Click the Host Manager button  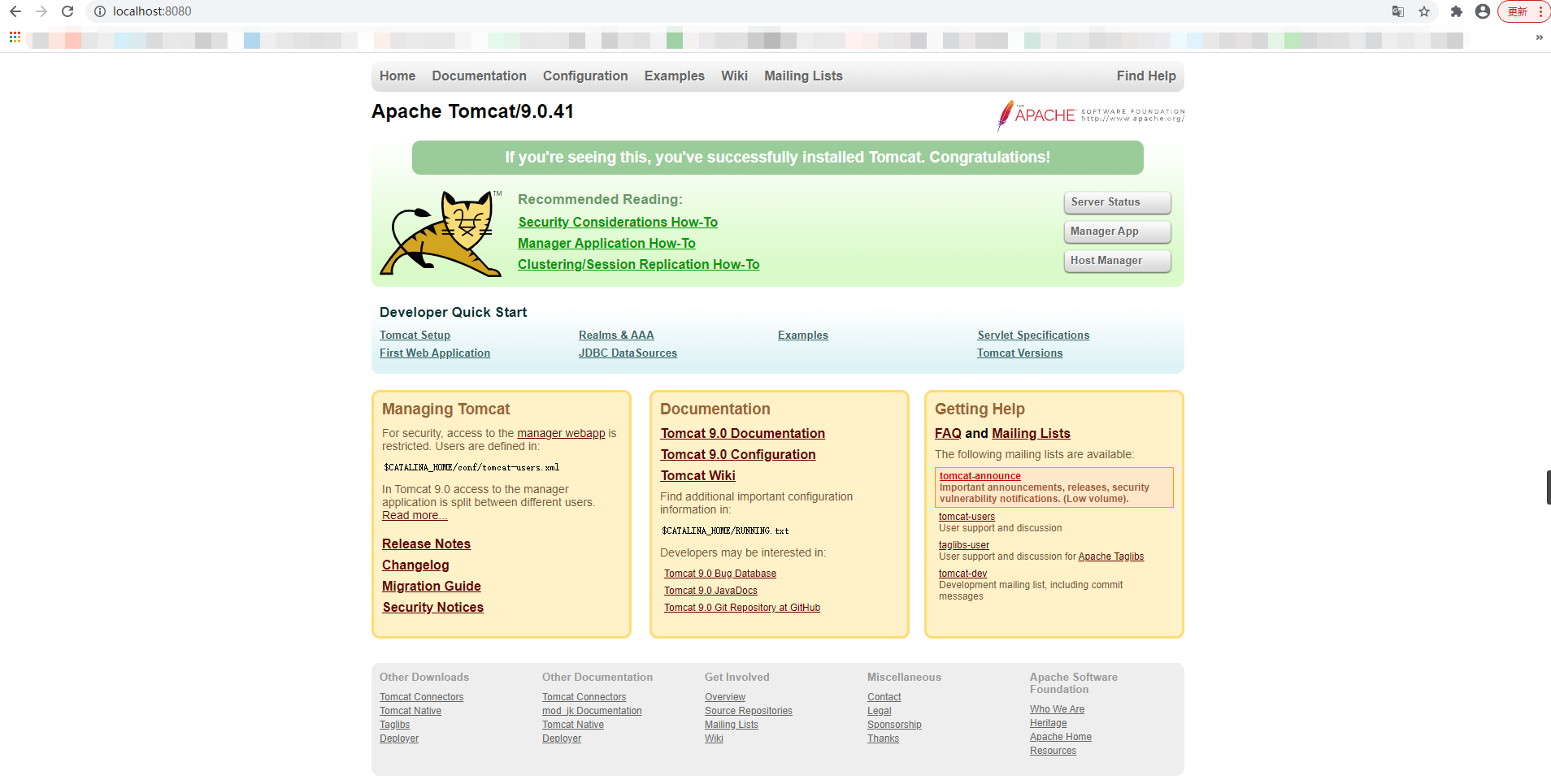pos(1118,261)
